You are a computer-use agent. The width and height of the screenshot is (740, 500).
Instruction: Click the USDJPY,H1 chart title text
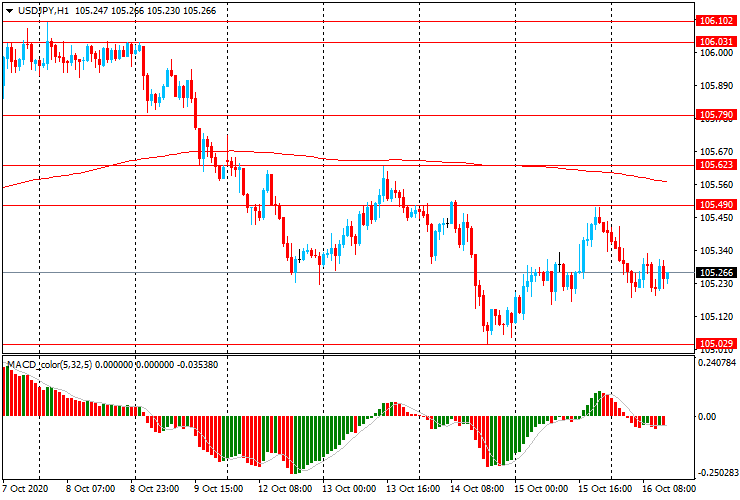point(43,10)
